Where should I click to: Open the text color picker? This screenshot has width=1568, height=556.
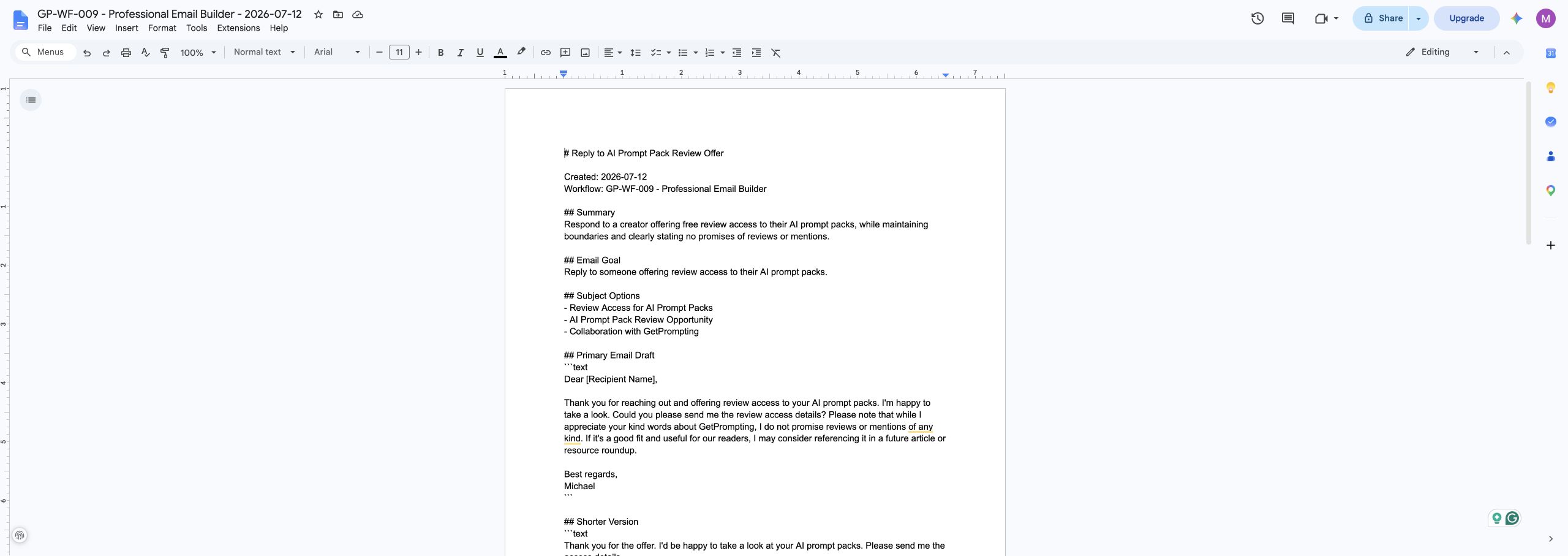coord(500,53)
